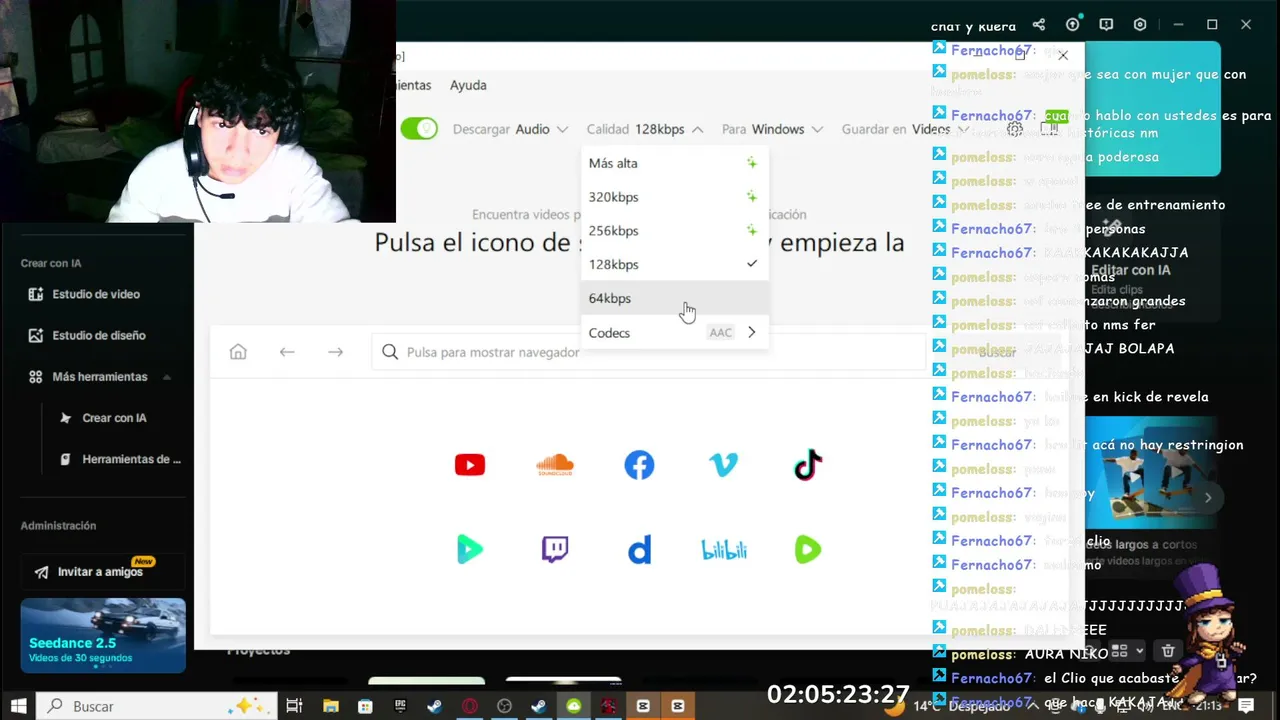This screenshot has height=720, width=1280.
Task: Expand the Codecs AAC submenu
Action: click(674, 333)
